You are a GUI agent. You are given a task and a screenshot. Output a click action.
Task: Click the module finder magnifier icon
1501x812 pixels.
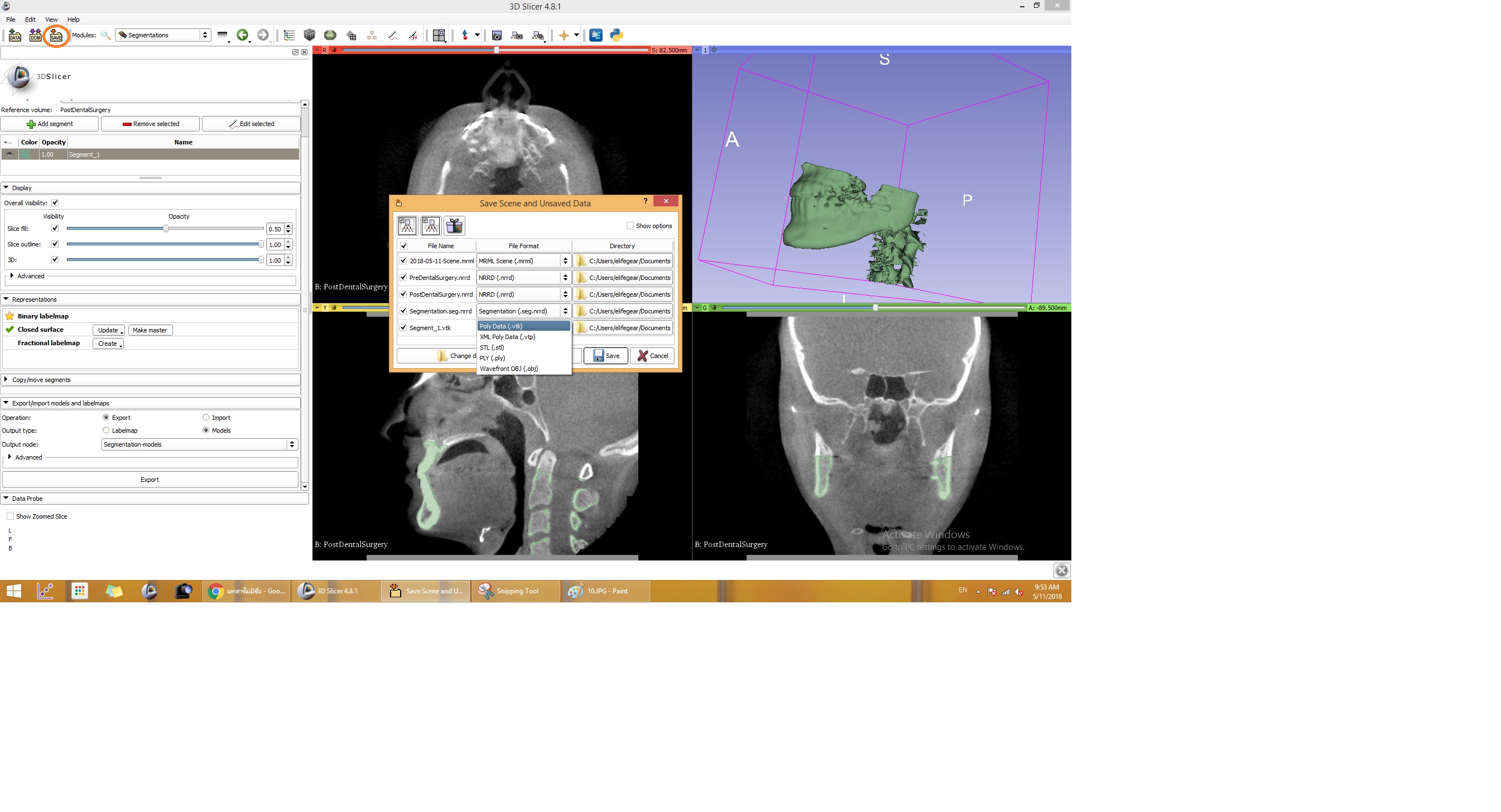coord(105,35)
